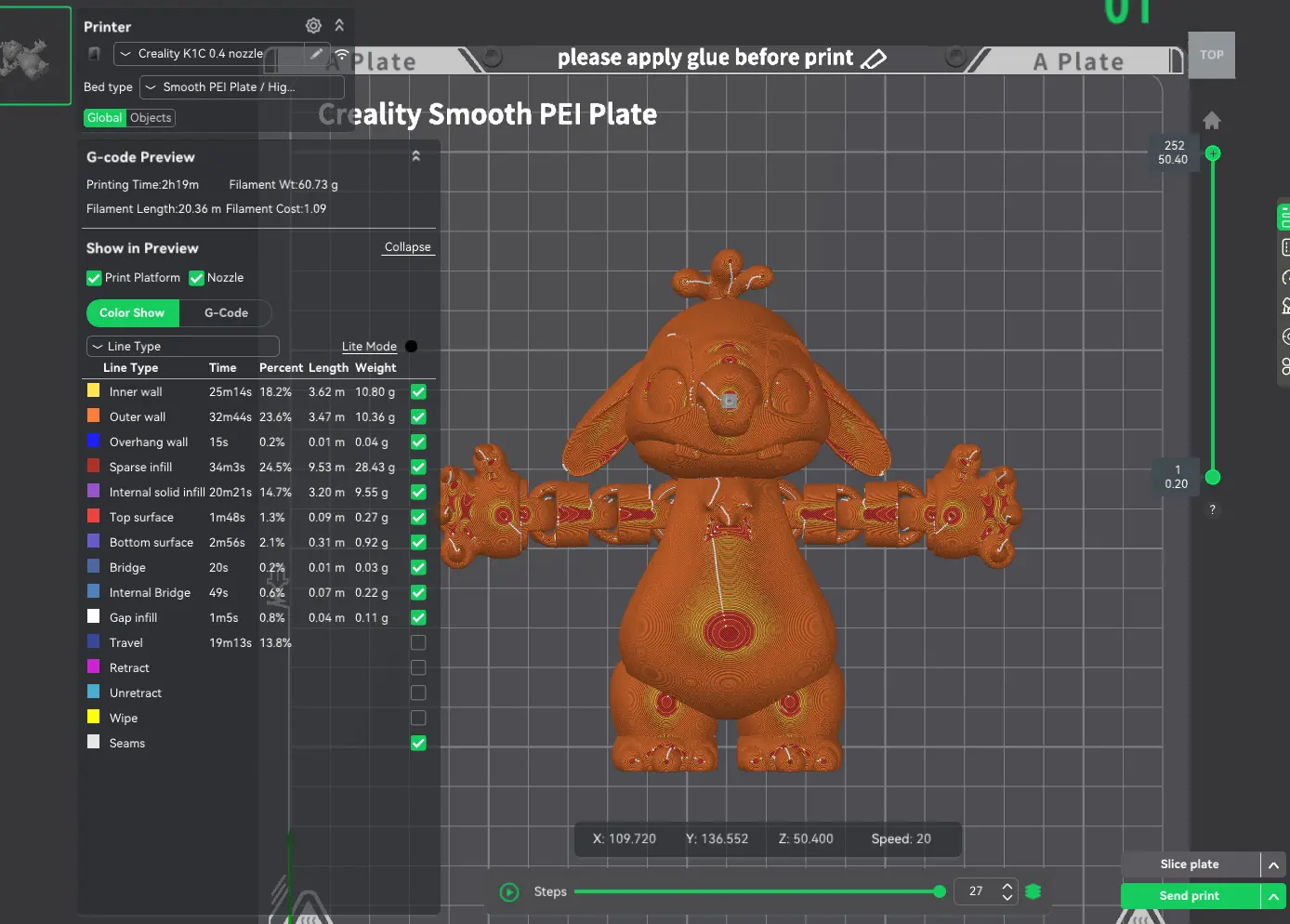1290x924 pixels.
Task: Click the Collapse link in Show in Preview
Action: pyautogui.click(x=408, y=247)
